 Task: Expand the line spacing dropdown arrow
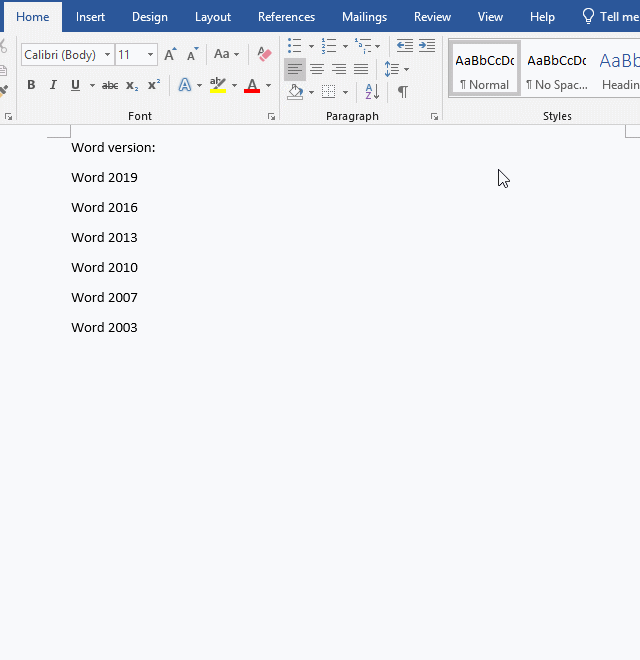pyautogui.click(x=406, y=69)
